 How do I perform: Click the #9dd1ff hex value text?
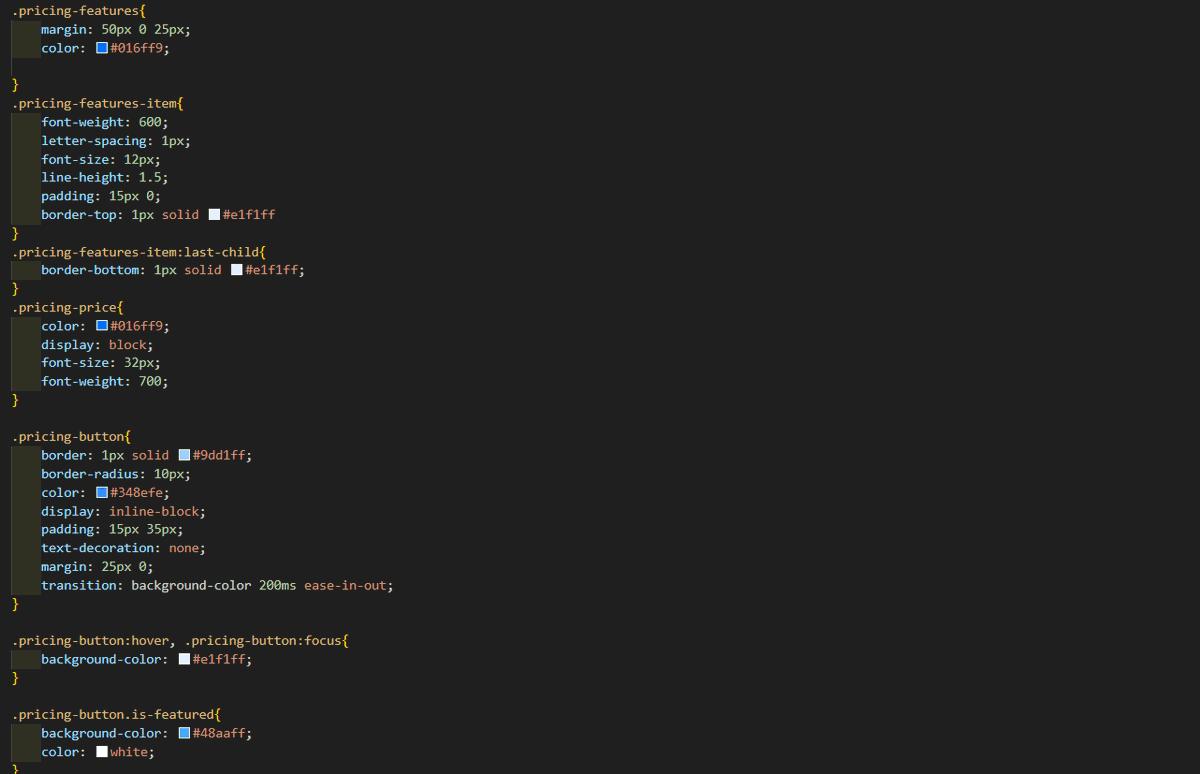coord(219,455)
